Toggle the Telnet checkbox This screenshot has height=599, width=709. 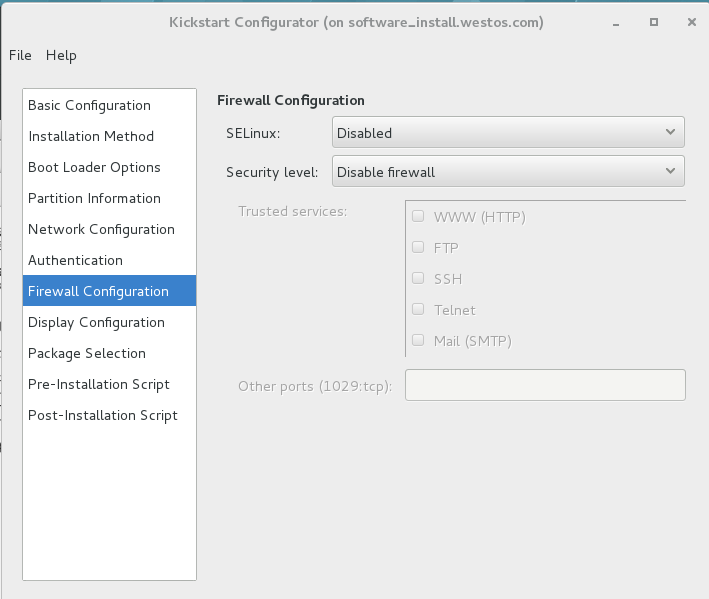[x=418, y=309]
